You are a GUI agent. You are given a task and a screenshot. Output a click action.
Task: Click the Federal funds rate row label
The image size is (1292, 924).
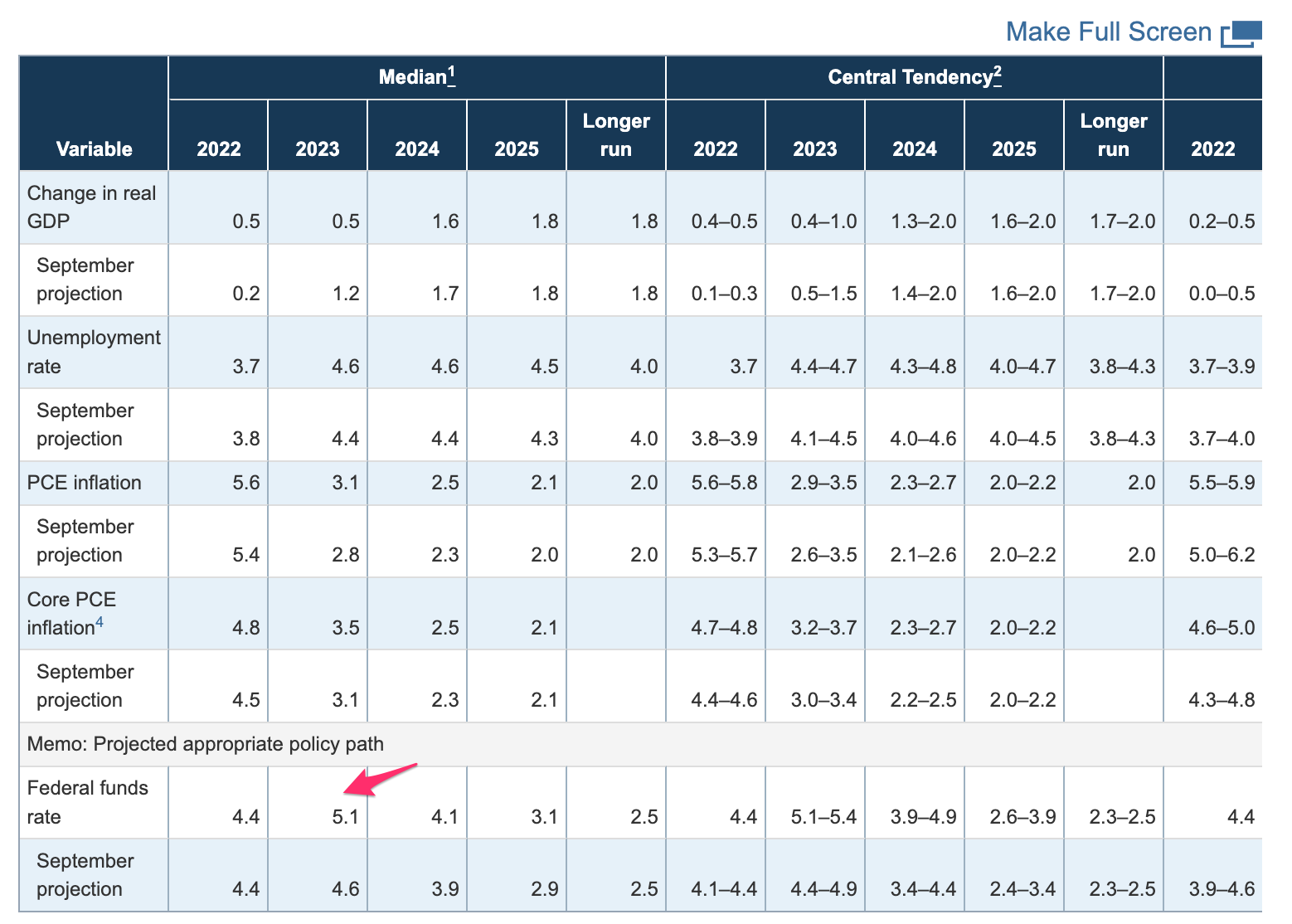tap(87, 802)
